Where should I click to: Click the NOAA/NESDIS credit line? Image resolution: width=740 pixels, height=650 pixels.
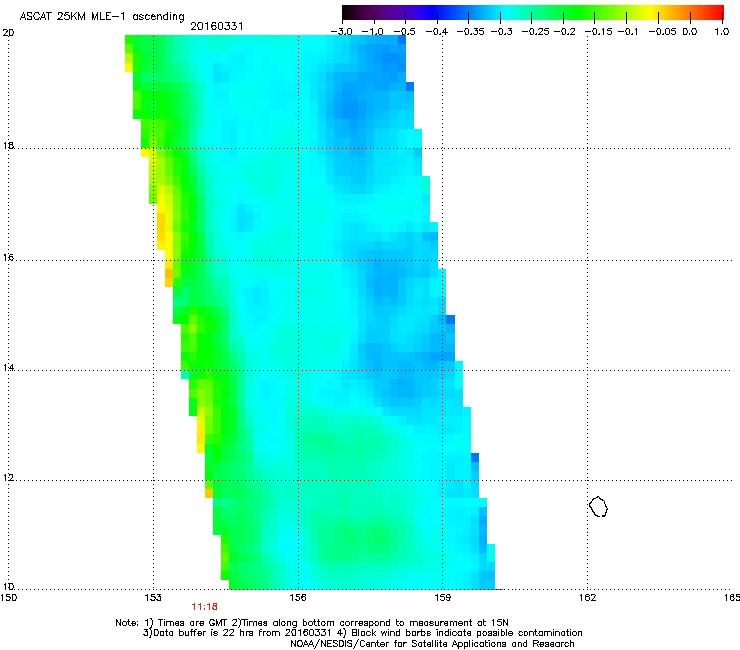pos(432,644)
